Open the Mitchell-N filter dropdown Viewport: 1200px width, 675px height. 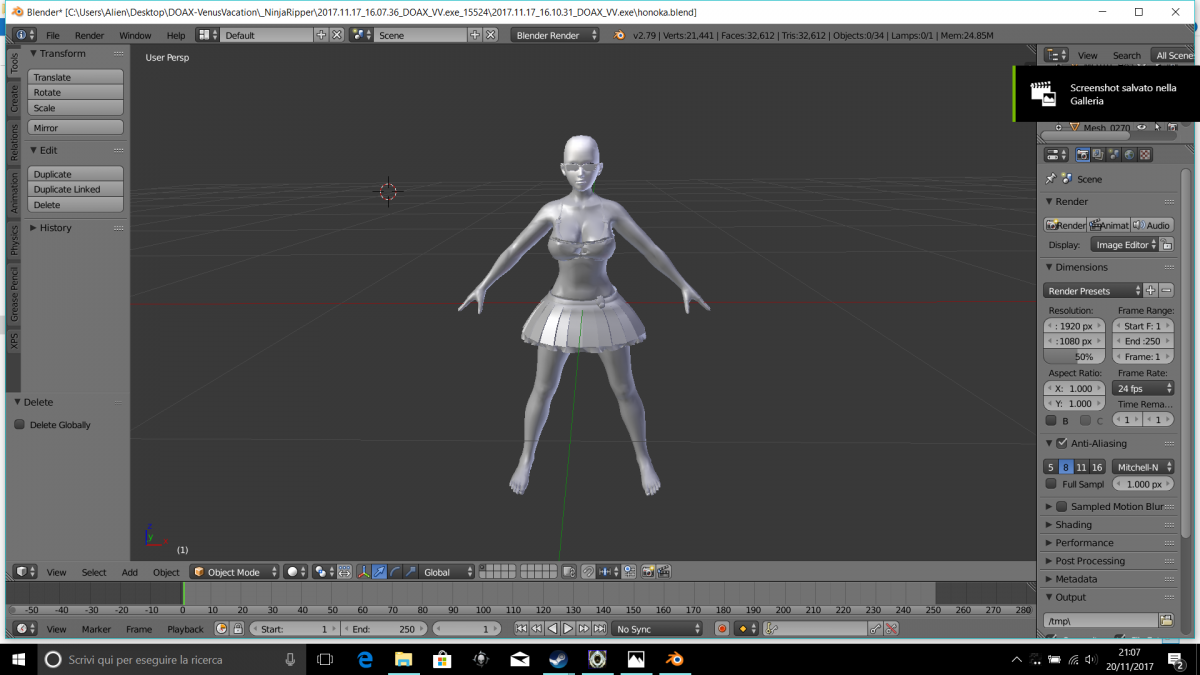pyautogui.click(x=1143, y=467)
